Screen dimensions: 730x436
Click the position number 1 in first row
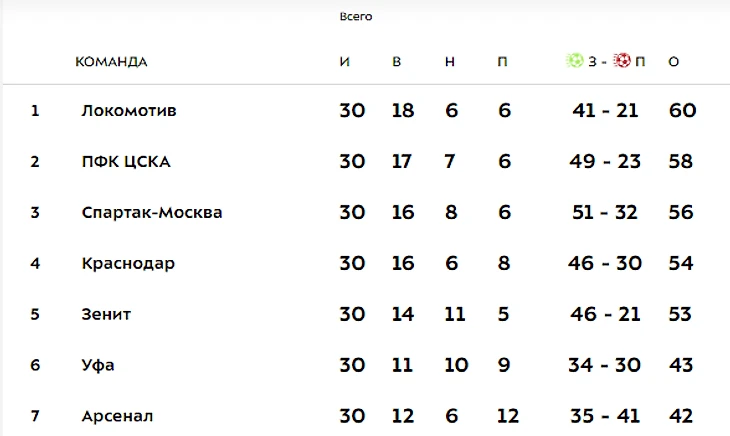[35, 111]
